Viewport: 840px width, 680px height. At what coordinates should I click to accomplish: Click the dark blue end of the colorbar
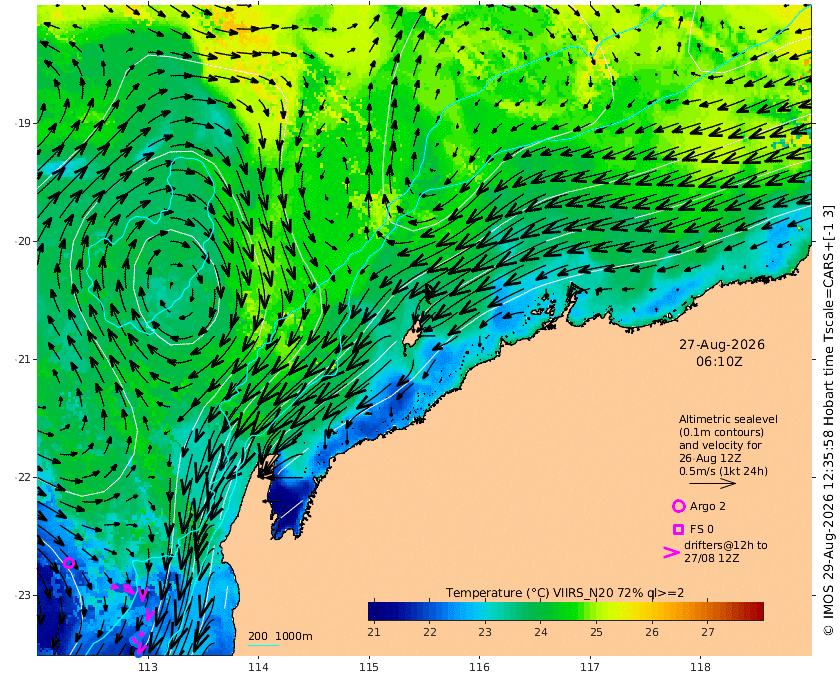point(375,611)
